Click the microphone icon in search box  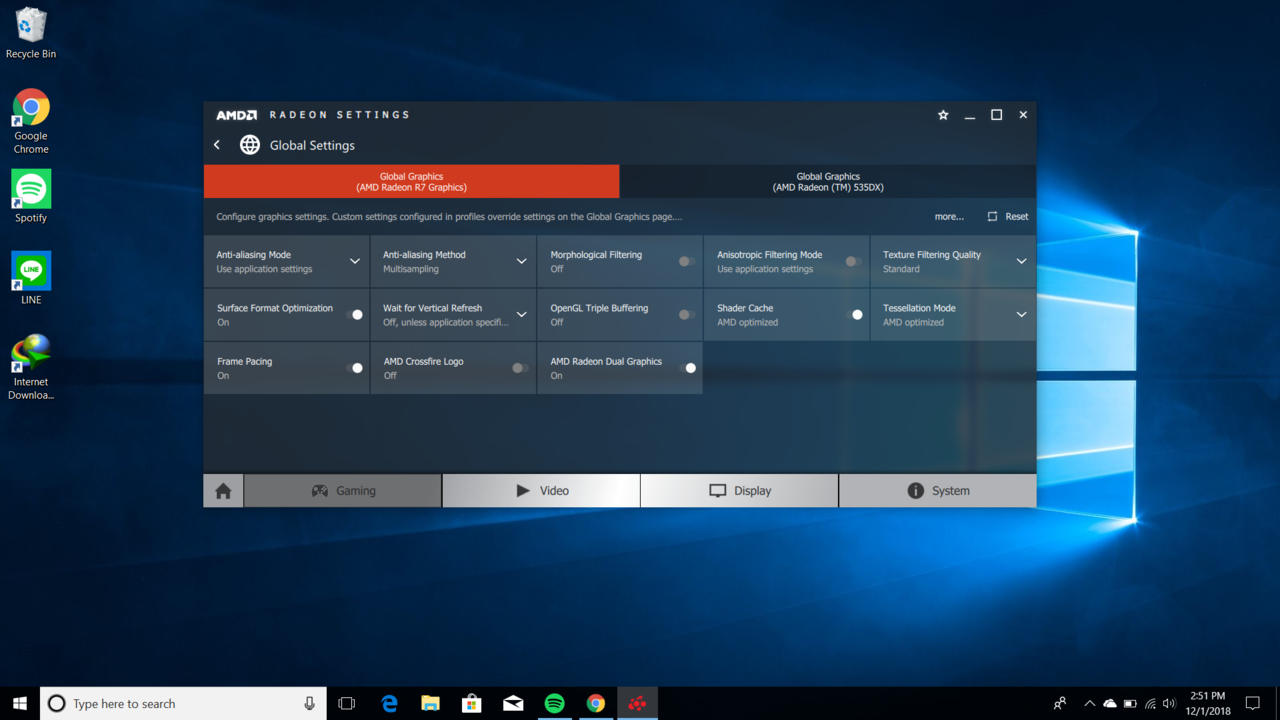tap(310, 704)
